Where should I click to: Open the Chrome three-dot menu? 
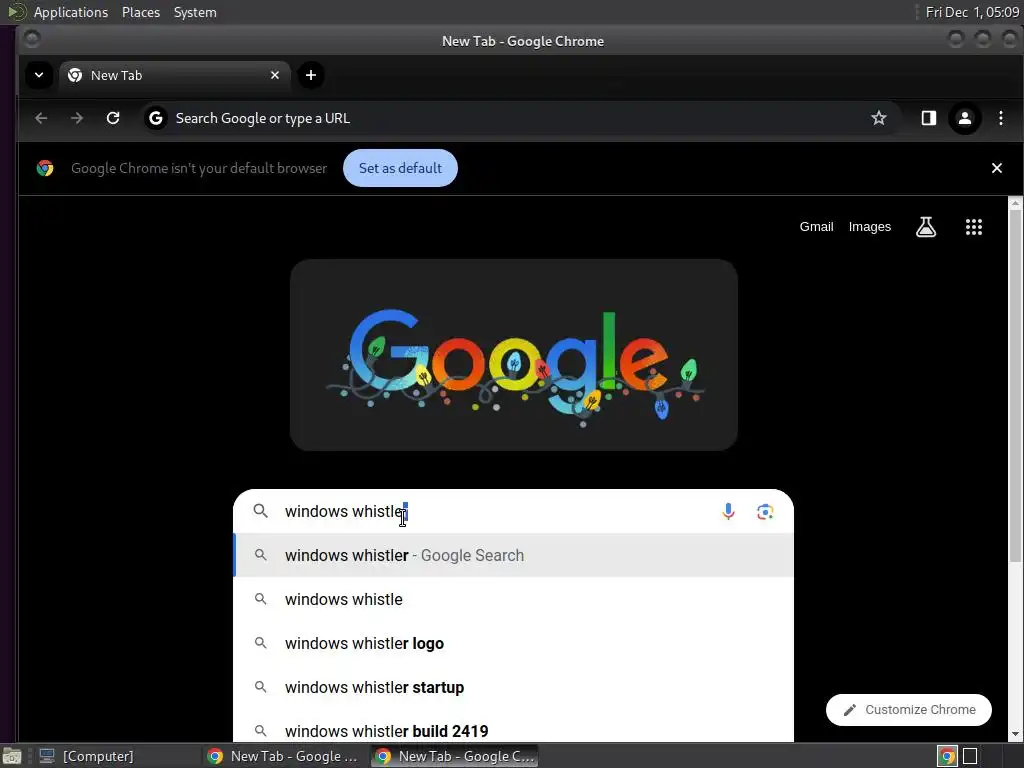[1000, 118]
